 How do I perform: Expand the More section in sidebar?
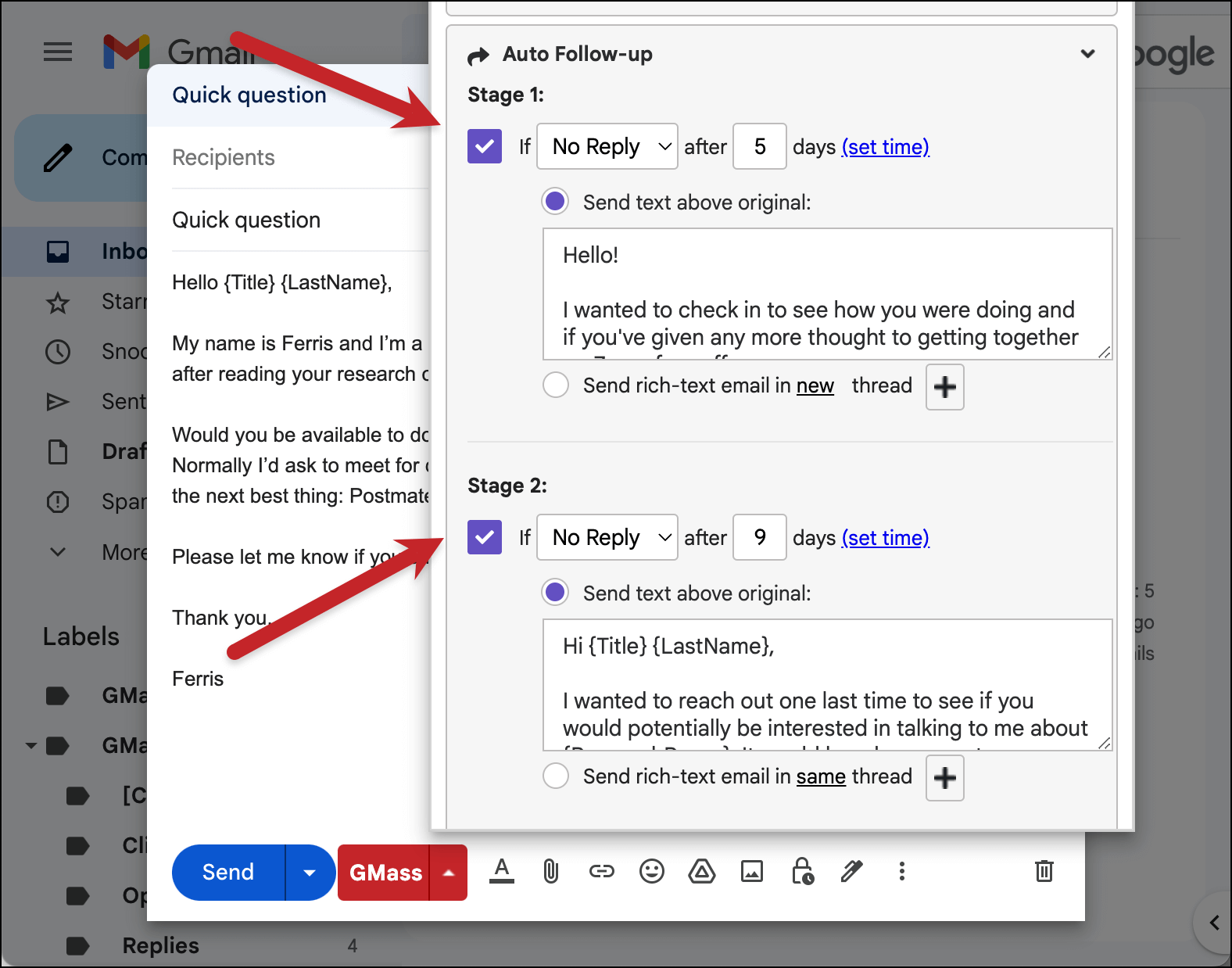pyautogui.click(x=58, y=552)
